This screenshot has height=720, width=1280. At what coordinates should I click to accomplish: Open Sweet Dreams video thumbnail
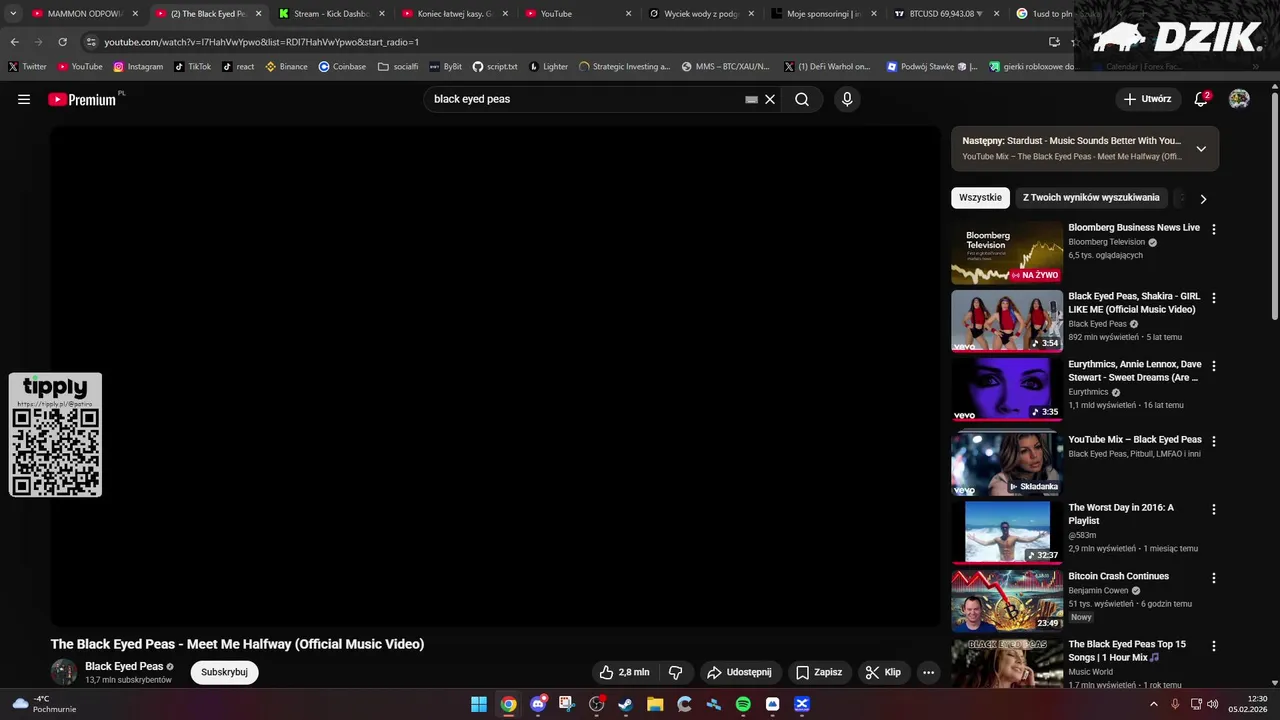(x=1007, y=390)
